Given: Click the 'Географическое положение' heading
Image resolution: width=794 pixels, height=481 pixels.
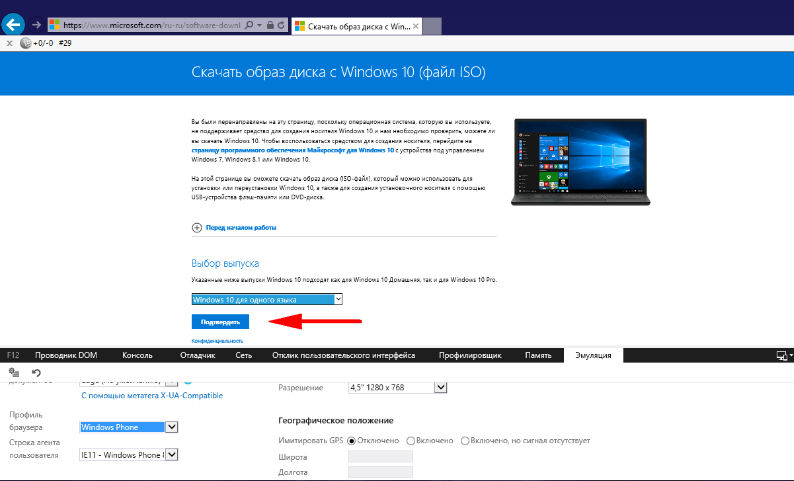Looking at the screenshot, I should pyautogui.click(x=336, y=421).
